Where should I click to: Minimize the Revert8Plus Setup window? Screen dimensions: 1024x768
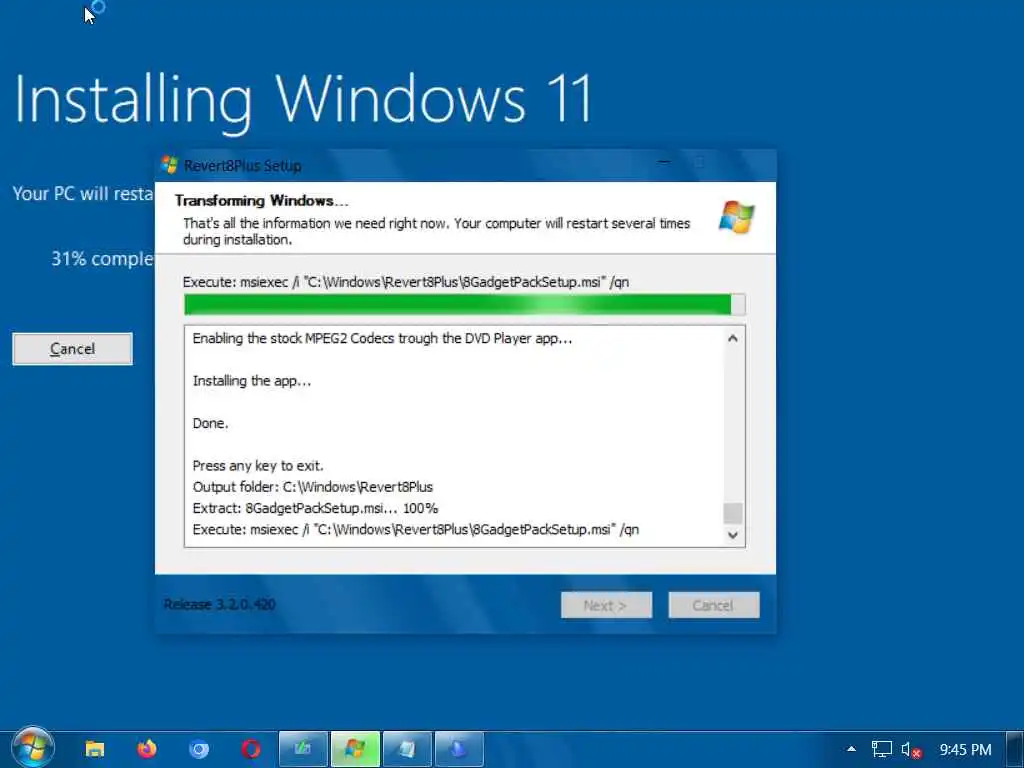[664, 163]
